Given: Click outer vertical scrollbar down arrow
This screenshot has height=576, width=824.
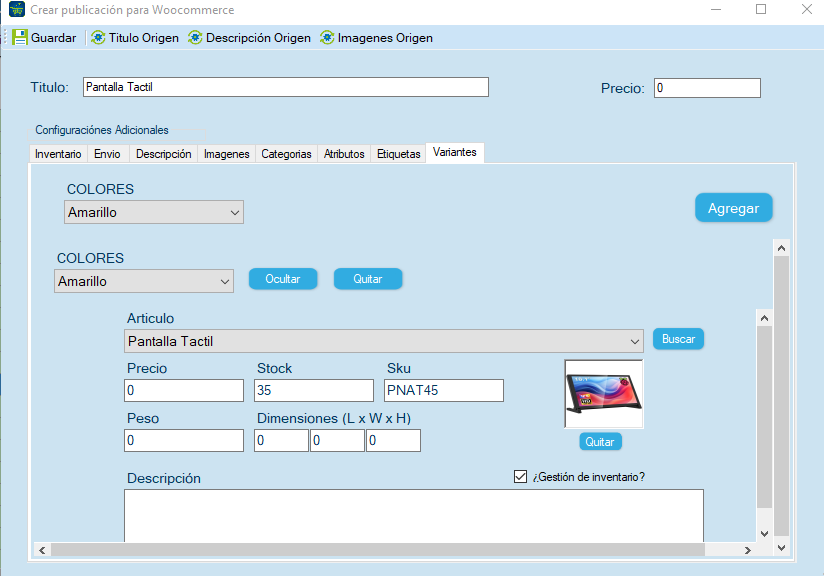Looking at the screenshot, I should click(781, 548).
